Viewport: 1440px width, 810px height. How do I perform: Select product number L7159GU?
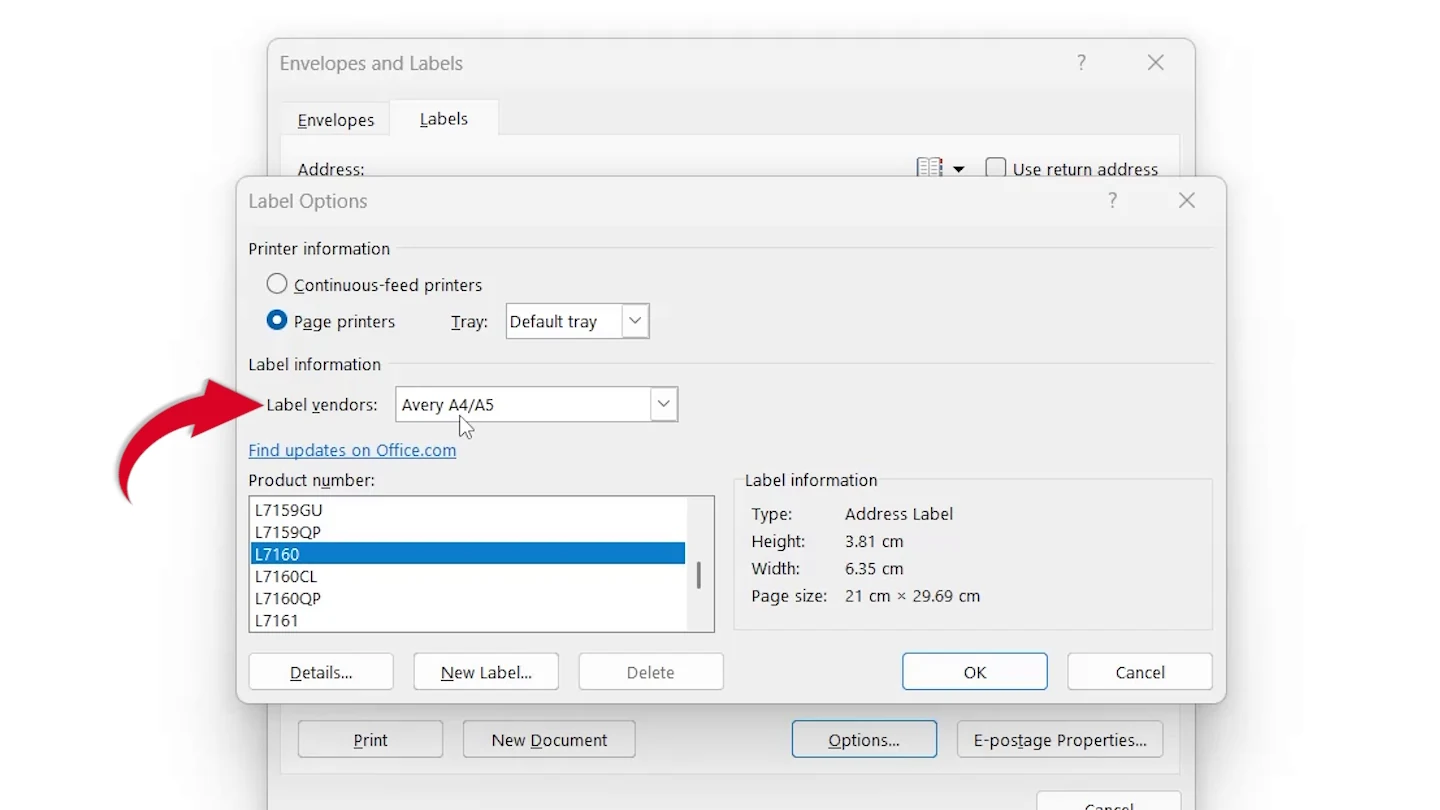pyautogui.click(x=468, y=510)
